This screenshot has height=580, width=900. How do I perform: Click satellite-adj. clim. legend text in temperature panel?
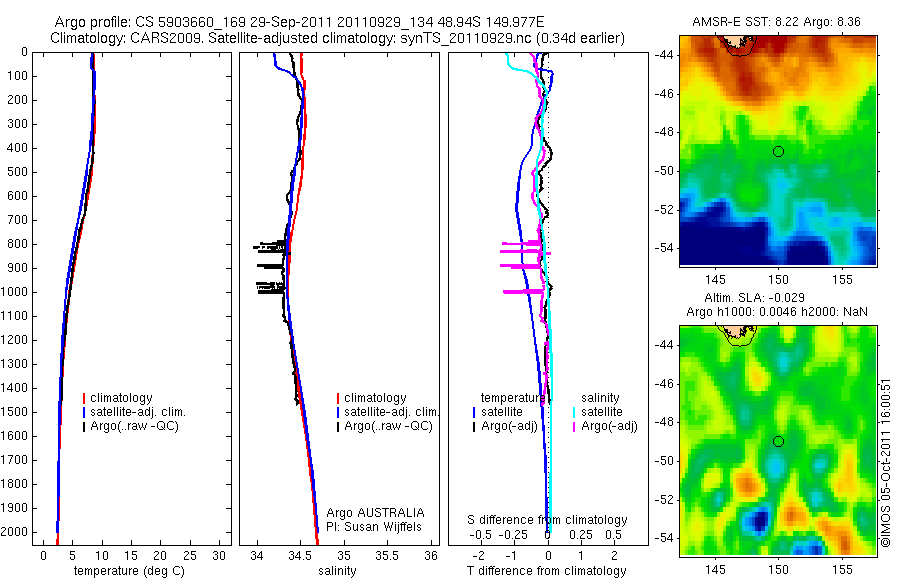click(x=138, y=412)
